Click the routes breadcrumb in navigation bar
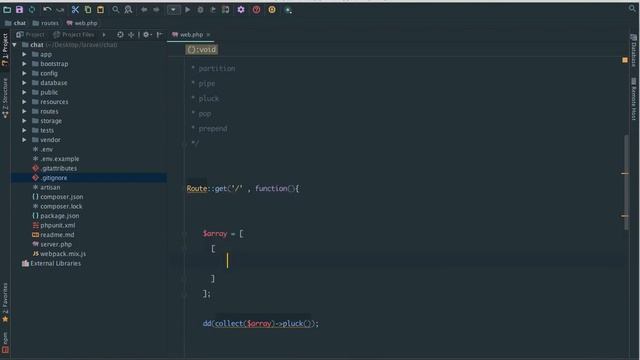Image resolution: width=640 pixels, height=360 pixels. point(46,23)
